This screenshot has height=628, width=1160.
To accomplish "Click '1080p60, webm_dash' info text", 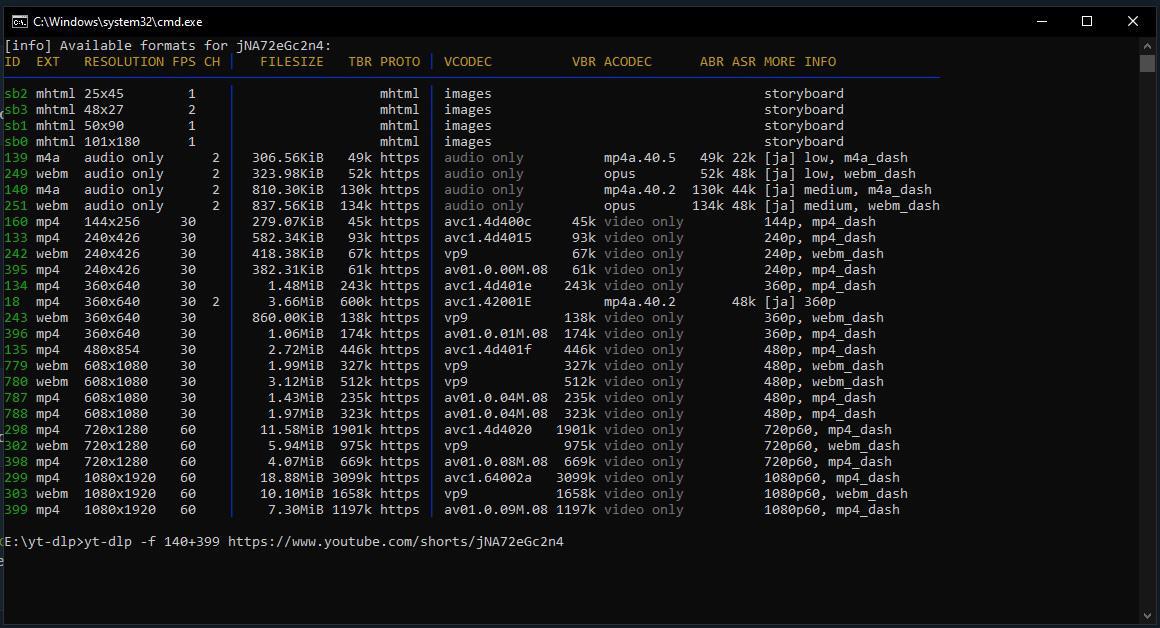I will click(836, 494).
